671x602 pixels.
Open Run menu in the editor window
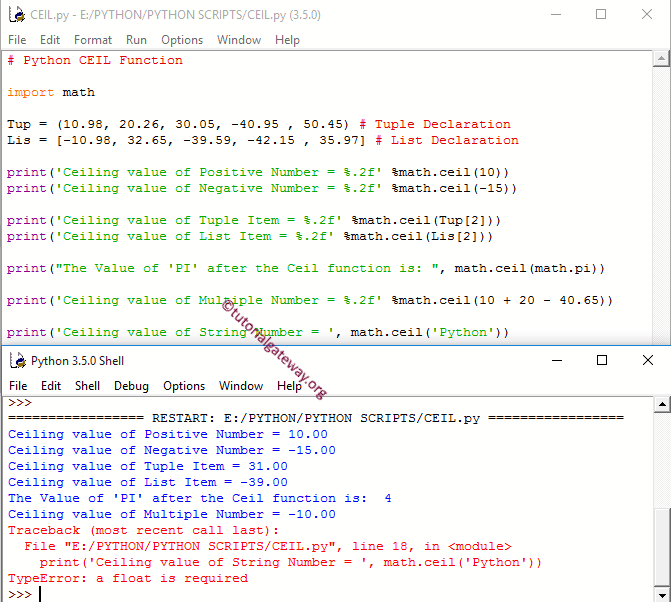click(x=136, y=40)
